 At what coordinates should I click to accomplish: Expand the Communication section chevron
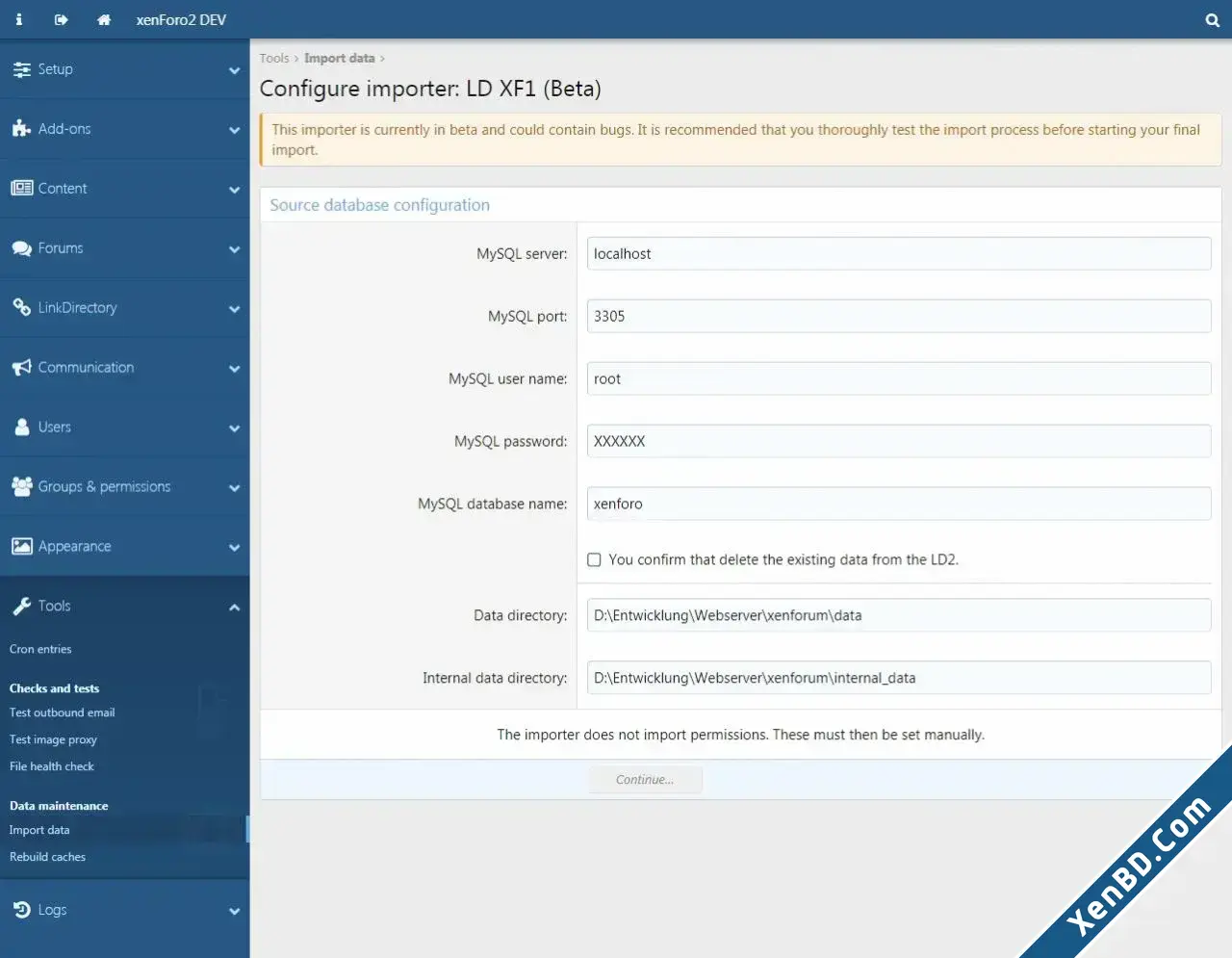tap(234, 369)
